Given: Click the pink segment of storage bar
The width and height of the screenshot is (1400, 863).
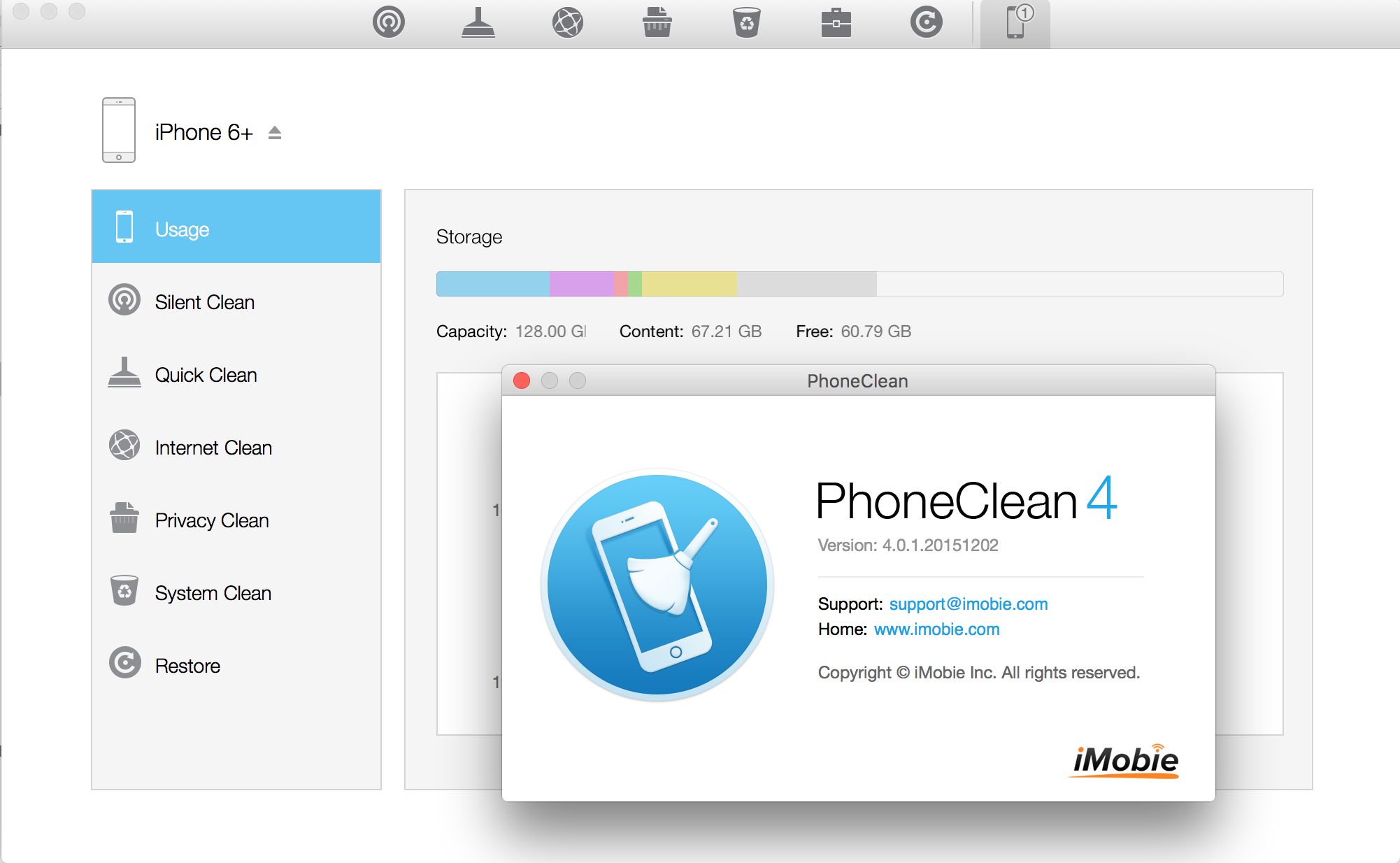Looking at the screenshot, I should point(620,284).
